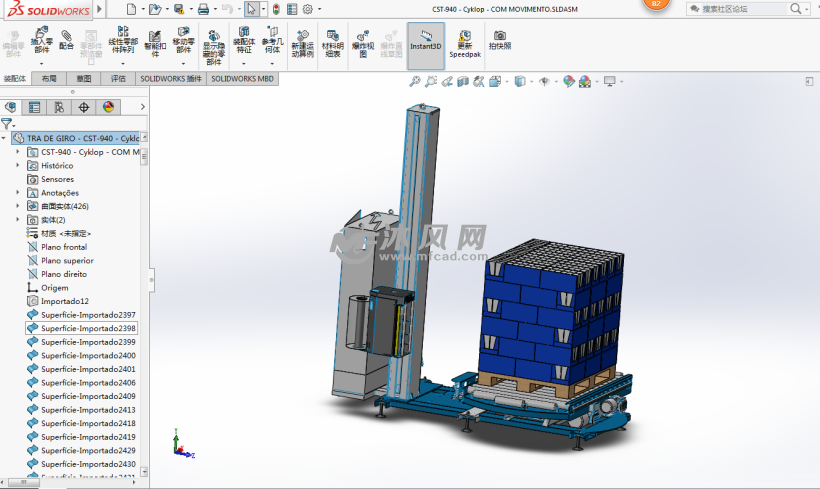
Task: Click the feature tree filter funnel icon
Action: [x=6, y=124]
